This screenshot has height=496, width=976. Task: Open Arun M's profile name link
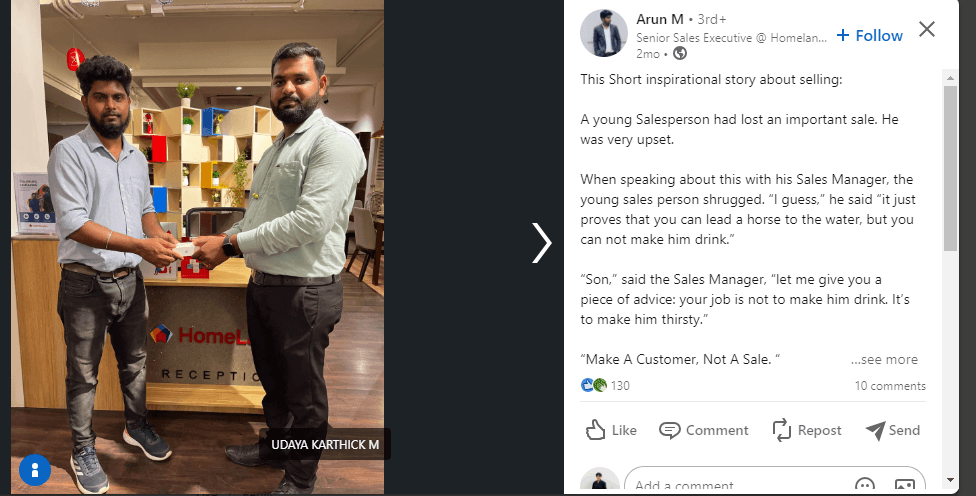click(659, 19)
